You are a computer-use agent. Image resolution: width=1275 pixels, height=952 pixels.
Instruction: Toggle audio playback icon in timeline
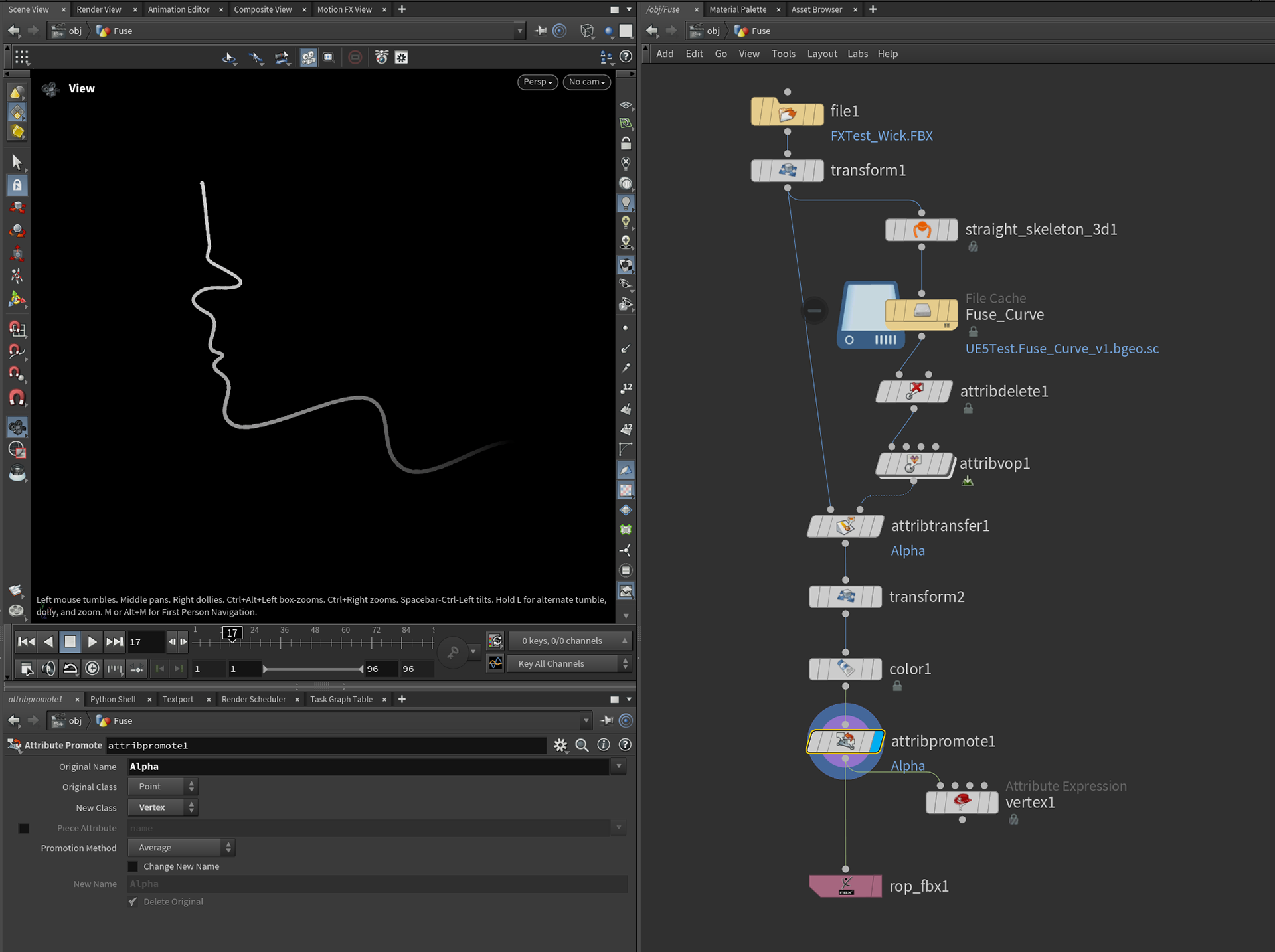pos(48,669)
